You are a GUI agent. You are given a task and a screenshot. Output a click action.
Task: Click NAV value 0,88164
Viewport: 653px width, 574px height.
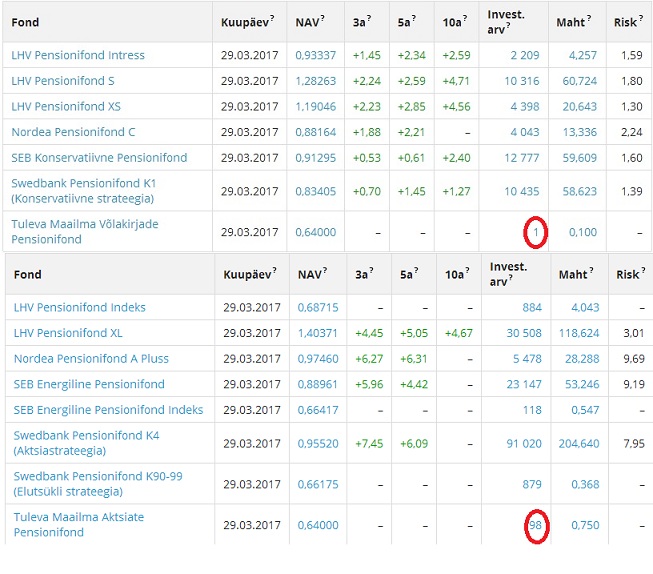316,132
